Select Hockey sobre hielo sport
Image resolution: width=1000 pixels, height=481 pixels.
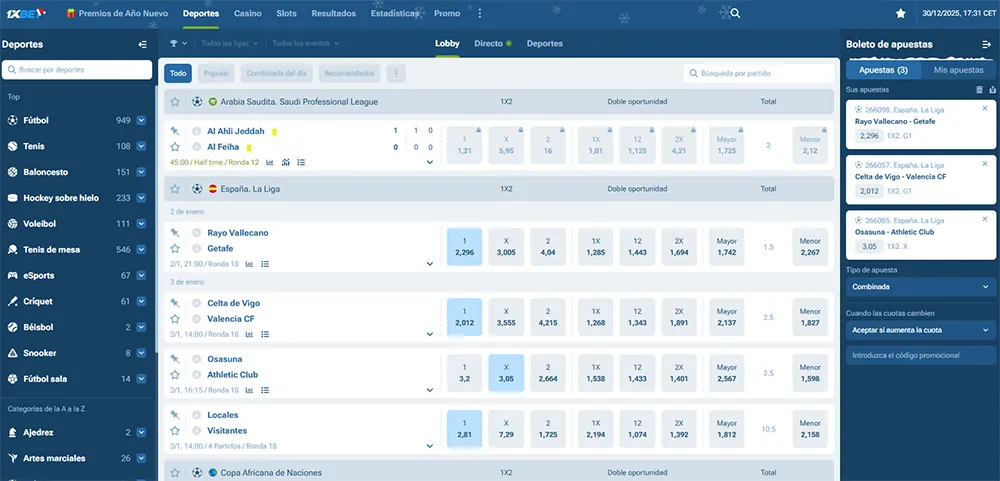click(x=61, y=198)
